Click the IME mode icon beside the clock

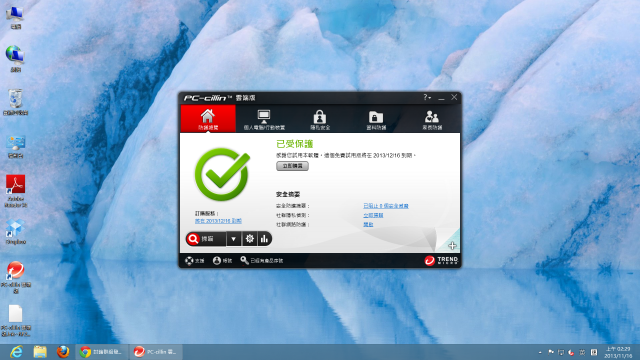[594, 352]
